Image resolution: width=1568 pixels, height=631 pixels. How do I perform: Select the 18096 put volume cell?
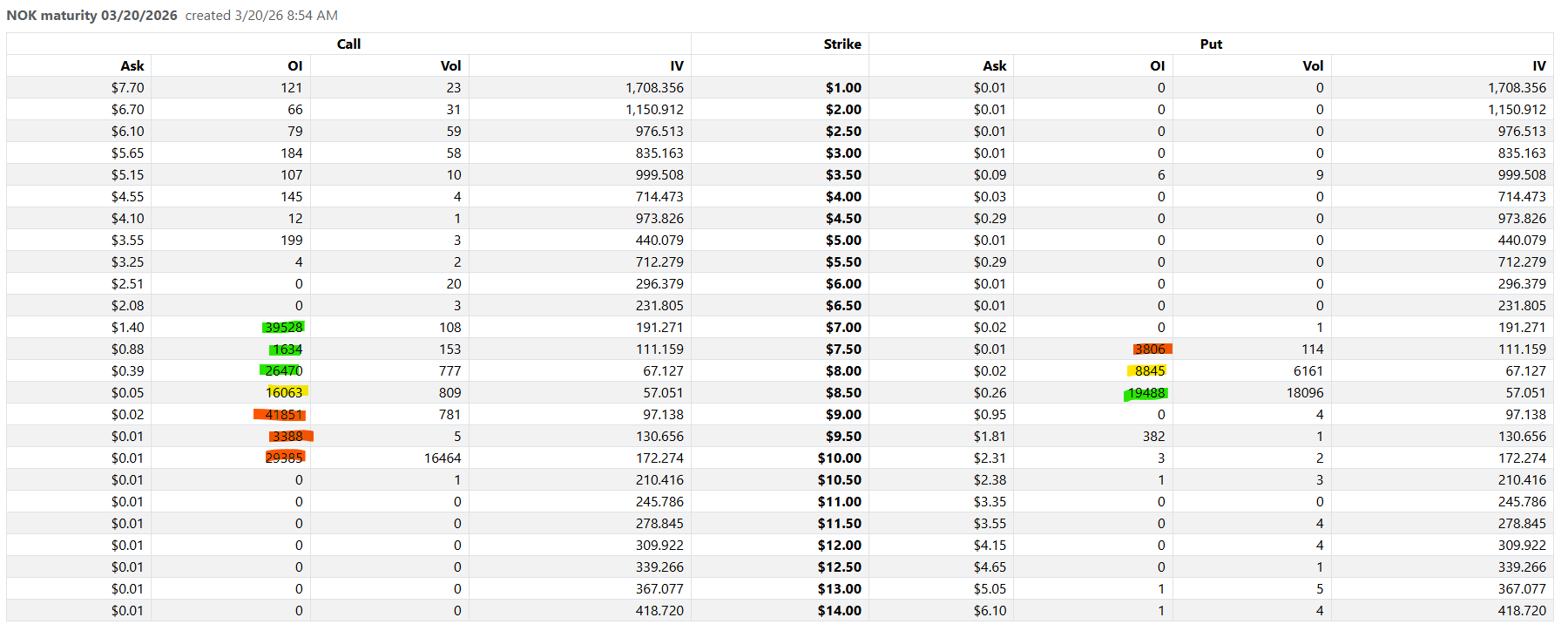[x=1305, y=393]
